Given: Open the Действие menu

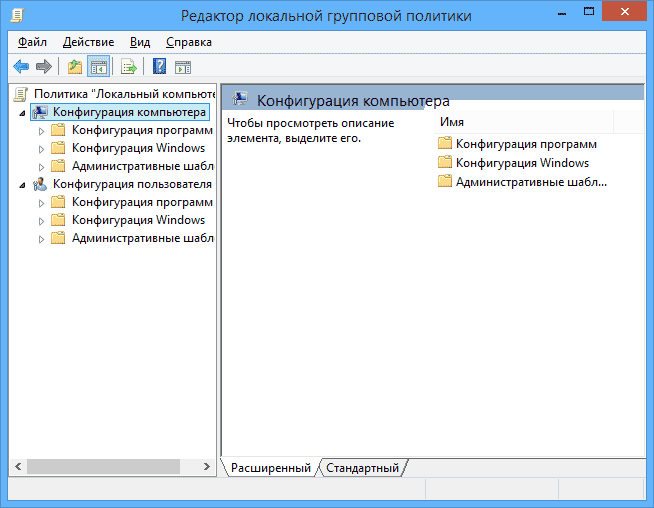Looking at the screenshot, I should (87, 42).
